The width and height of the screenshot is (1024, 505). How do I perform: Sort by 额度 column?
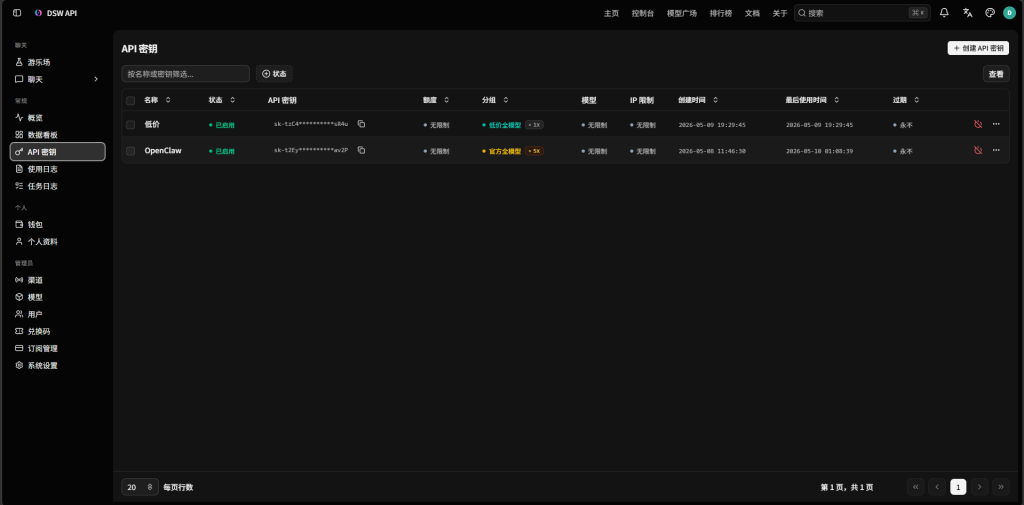(436, 100)
